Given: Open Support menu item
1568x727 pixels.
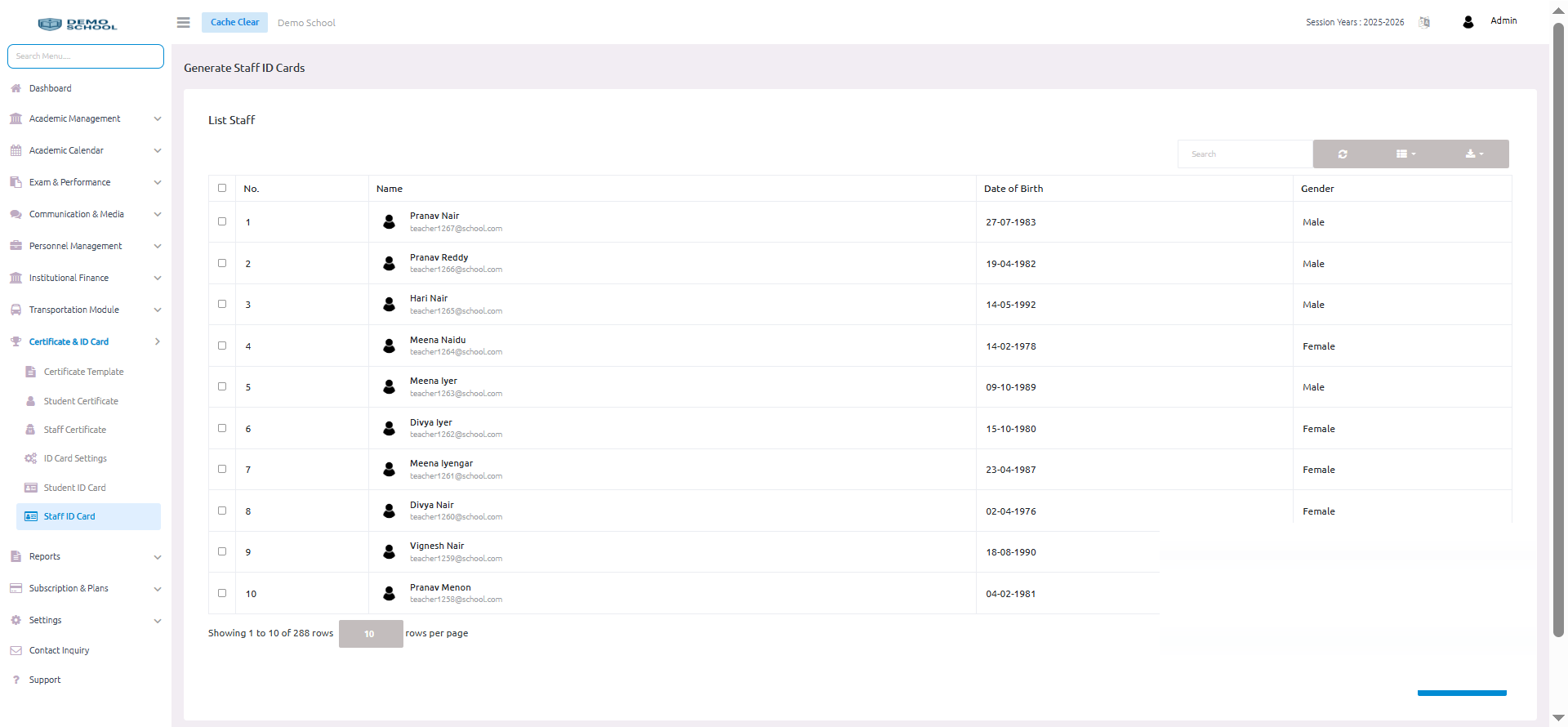Looking at the screenshot, I should pyautogui.click(x=45, y=680).
